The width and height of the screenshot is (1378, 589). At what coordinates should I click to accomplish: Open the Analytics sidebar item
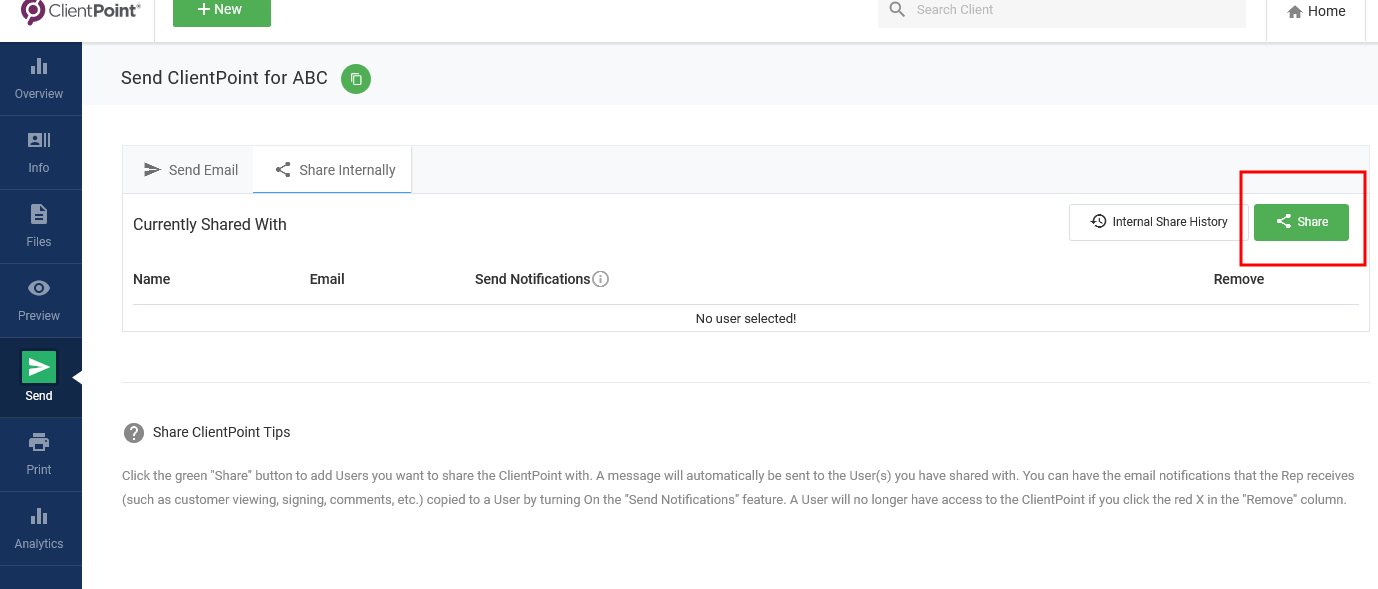(x=39, y=529)
